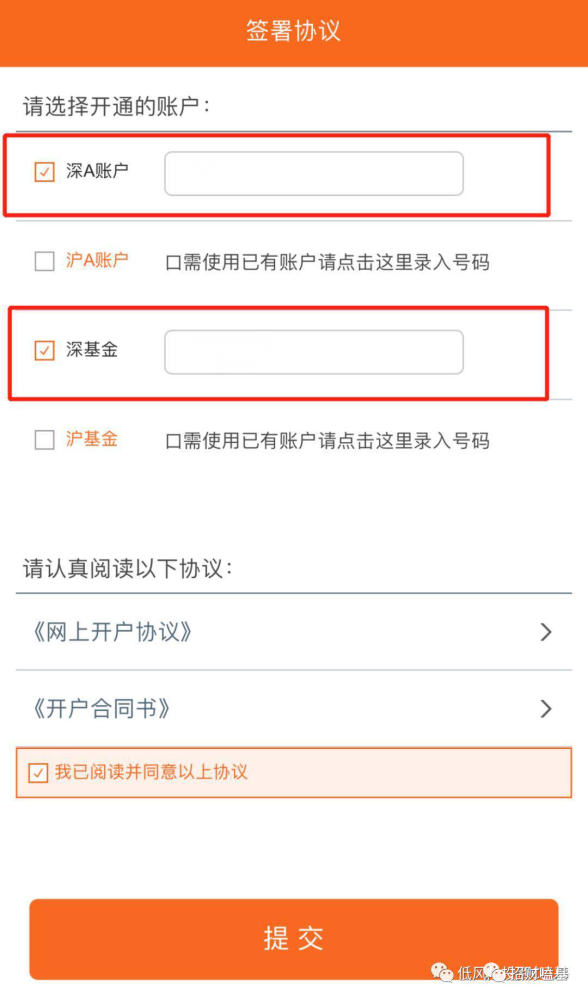This screenshot has width=588, height=1000.
Task: Click the 深基金 account number field
Action: click(x=314, y=352)
